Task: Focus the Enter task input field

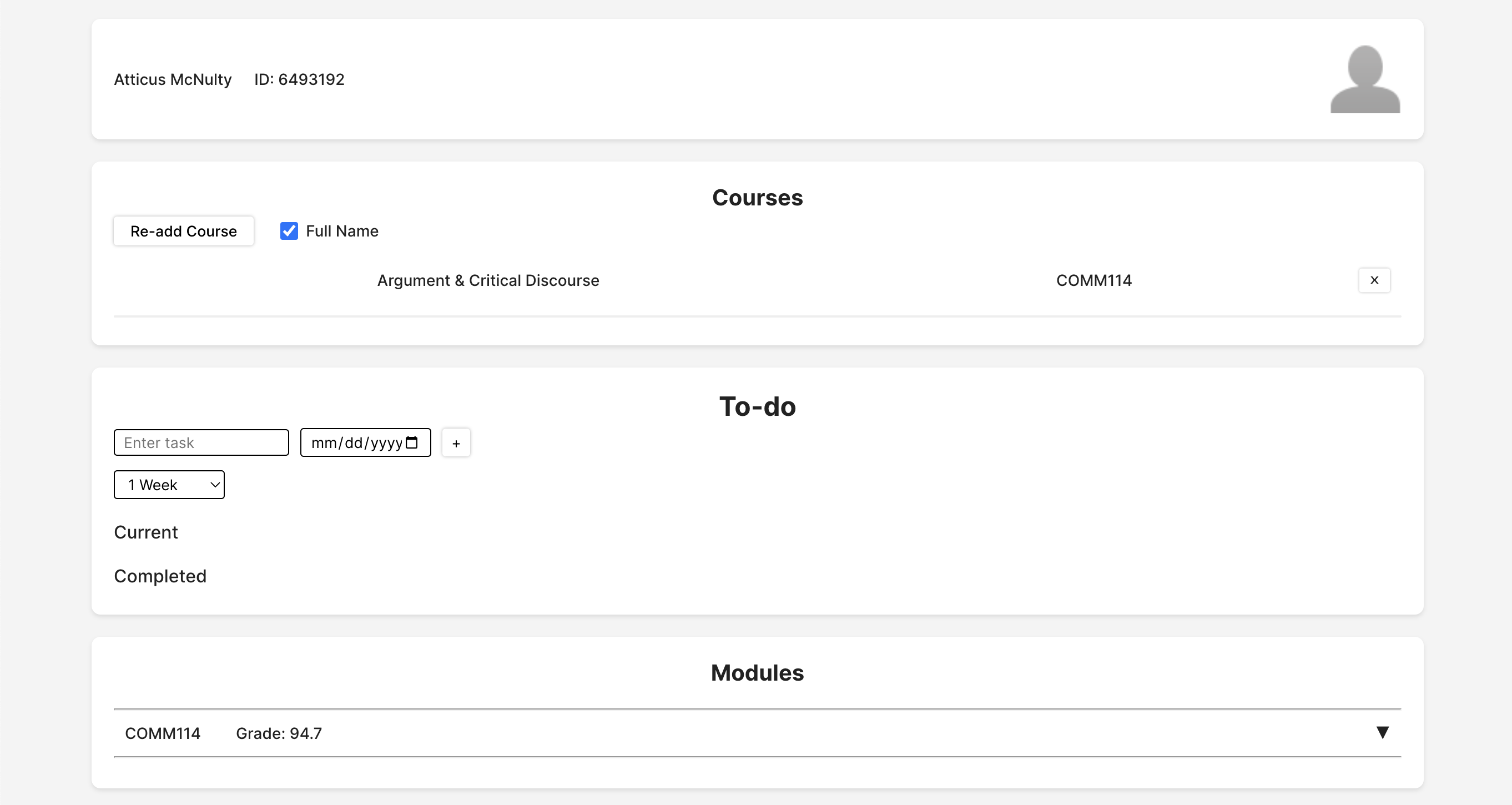Action: (x=201, y=442)
